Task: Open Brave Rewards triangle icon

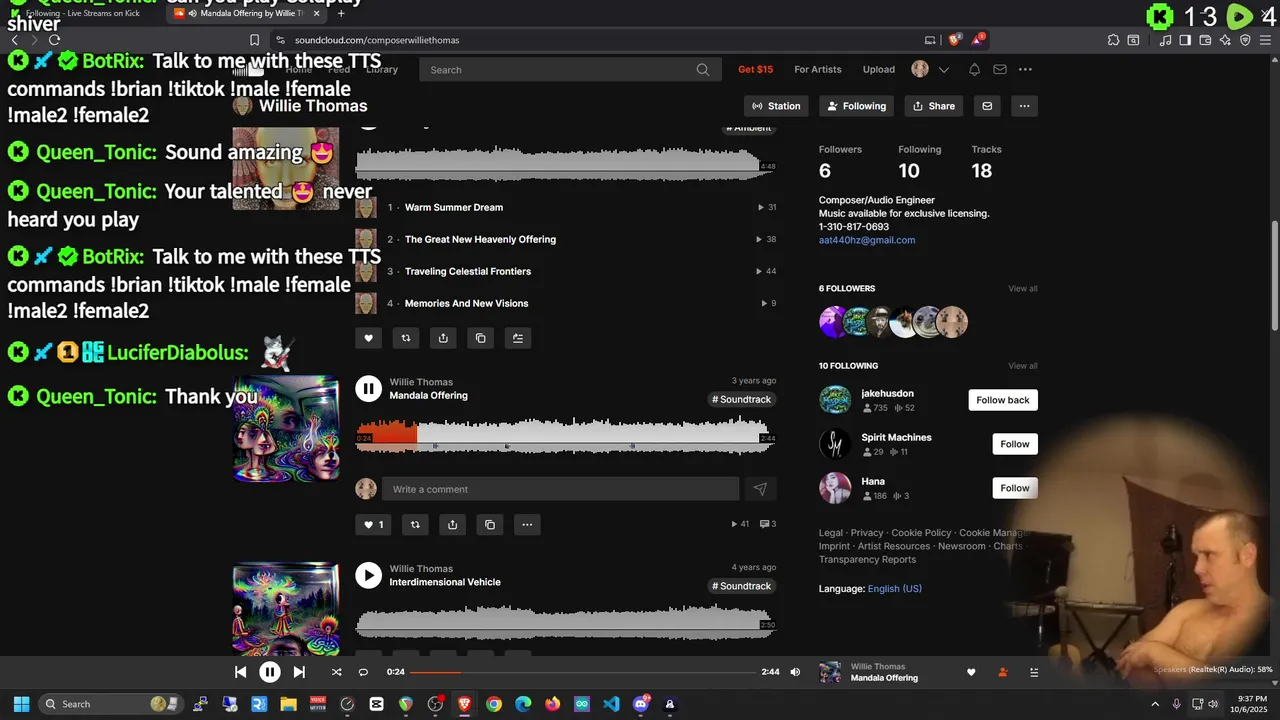Action: click(977, 40)
